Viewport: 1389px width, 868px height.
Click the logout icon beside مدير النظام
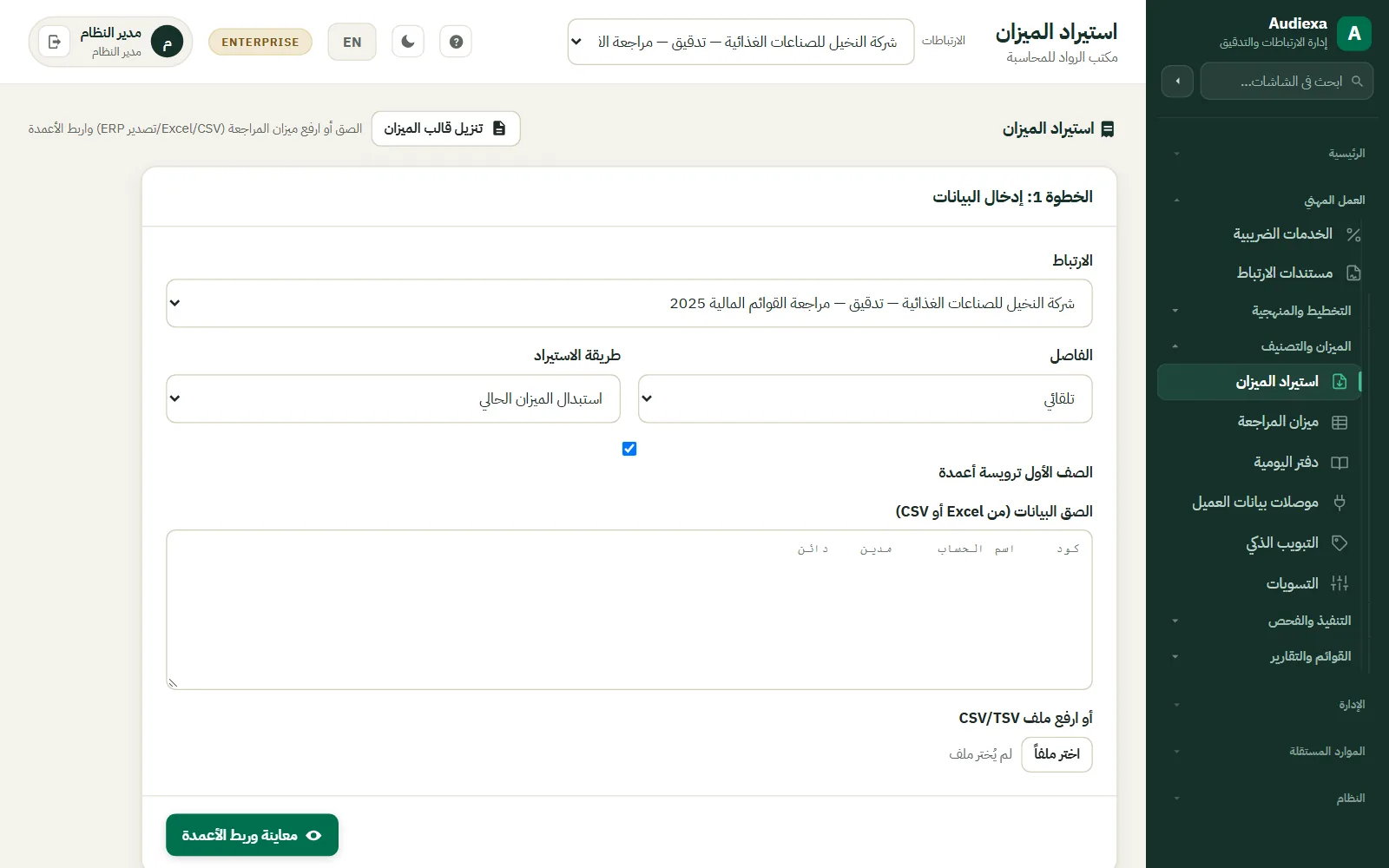point(54,42)
